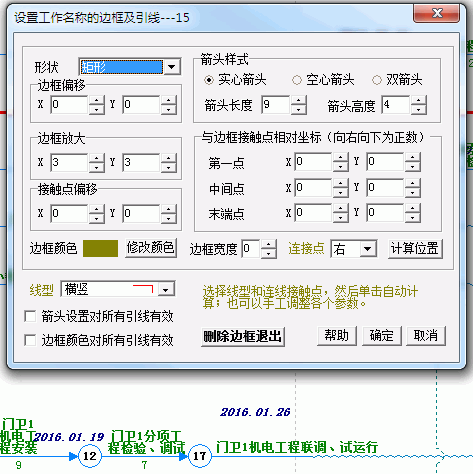Image resolution: width=473 pixels, height=474 pixels.
Task: Decrease 接触点偏移 Y value
Action: 169,218
